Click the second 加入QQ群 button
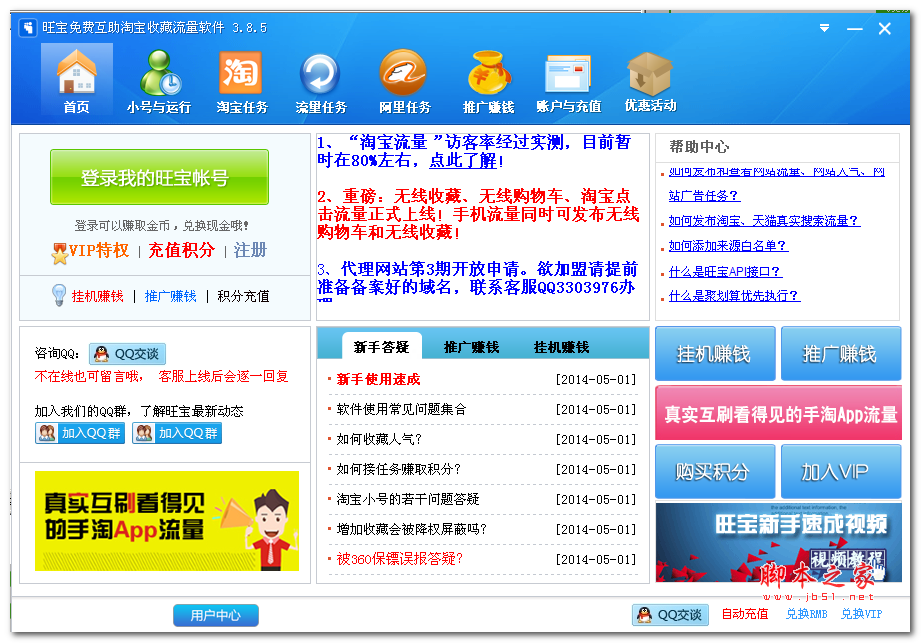Screen dimensions: 921x643 click(x=177, y=433)
